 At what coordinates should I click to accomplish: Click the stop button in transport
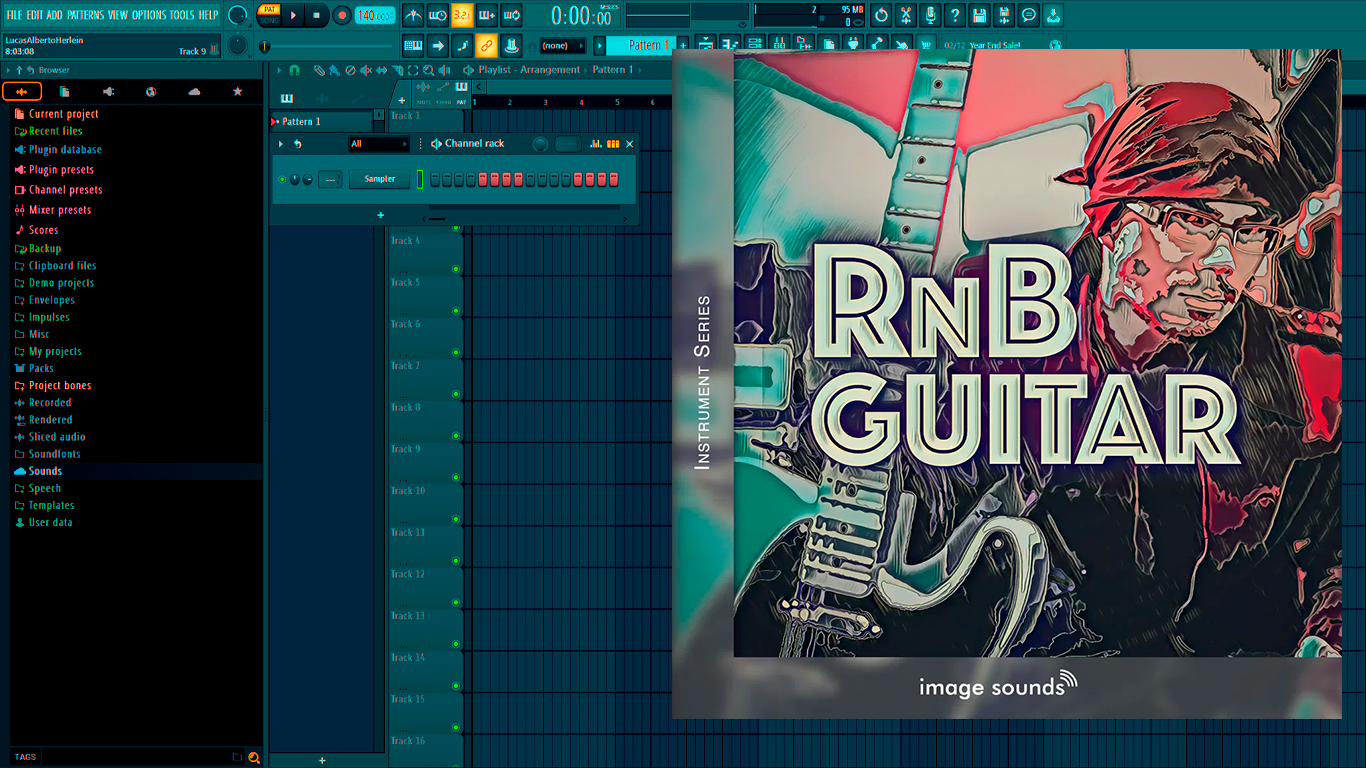(317, 16)
